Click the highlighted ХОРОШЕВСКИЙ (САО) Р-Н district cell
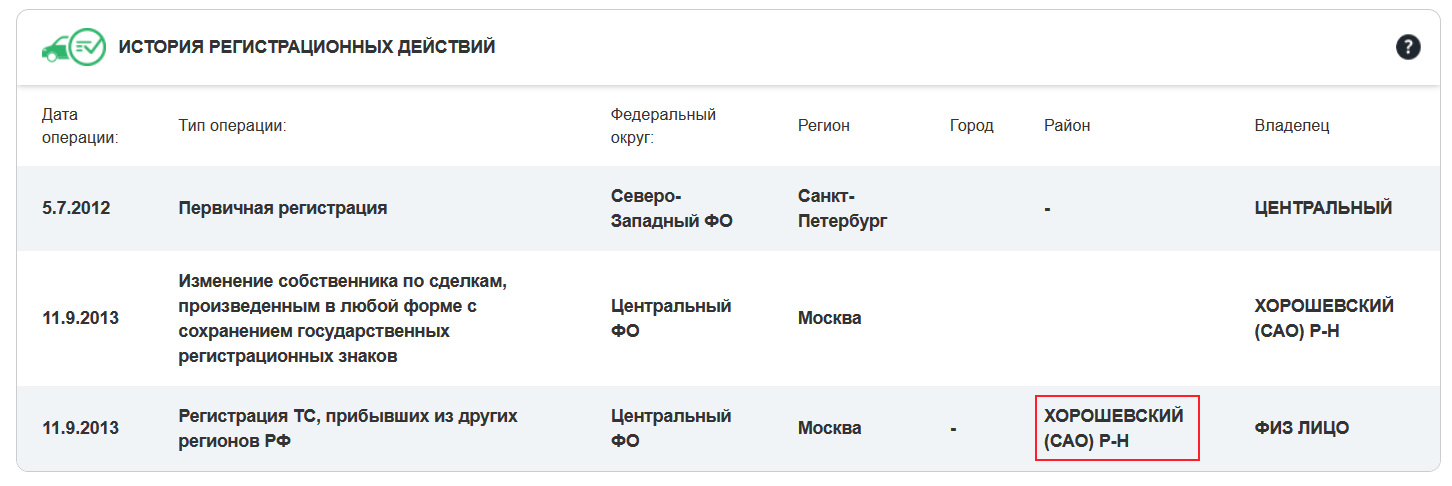Screen dimensions: 1452x486 (x=1116, y=428)
